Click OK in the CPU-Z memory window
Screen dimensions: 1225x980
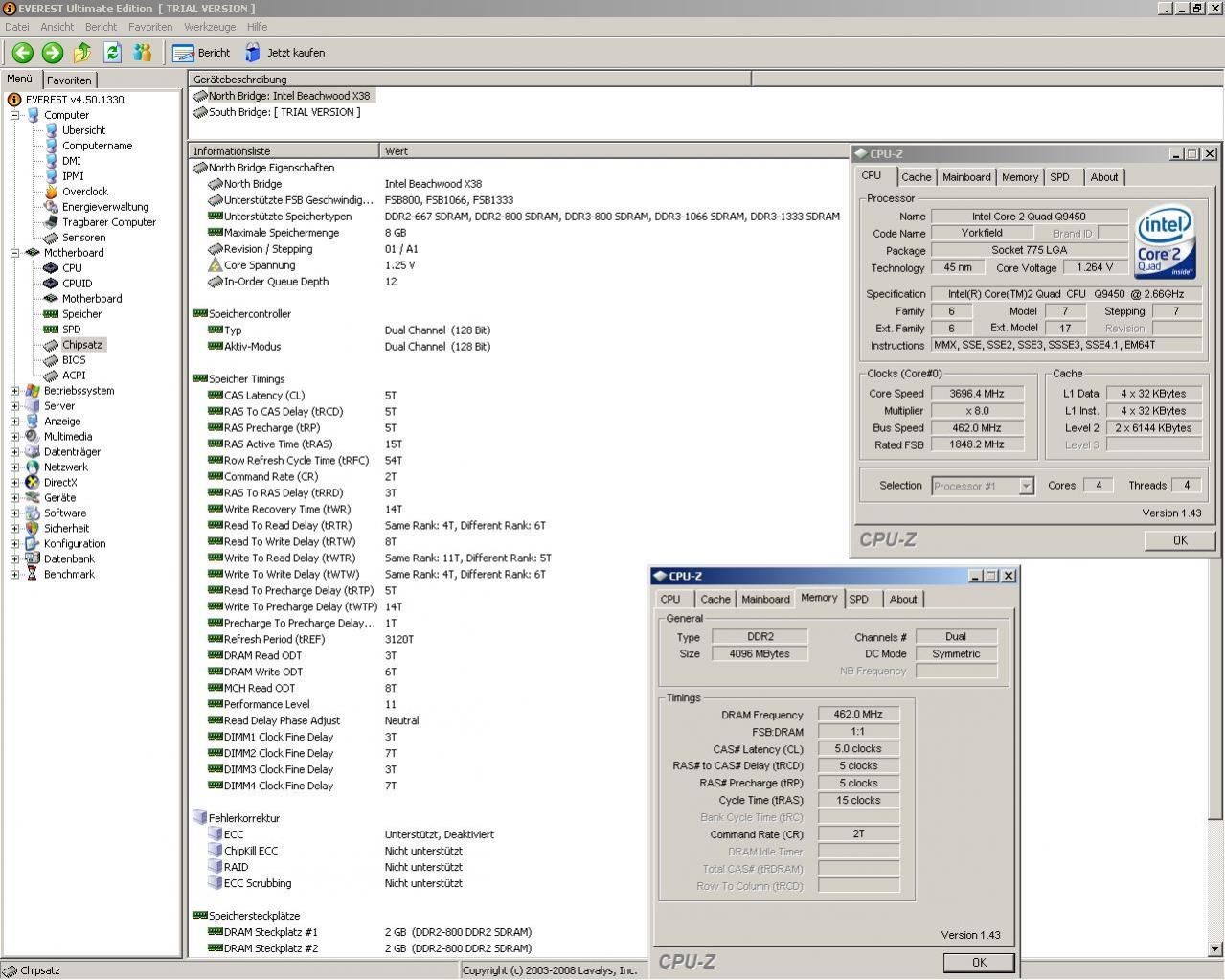click(978, 962)
